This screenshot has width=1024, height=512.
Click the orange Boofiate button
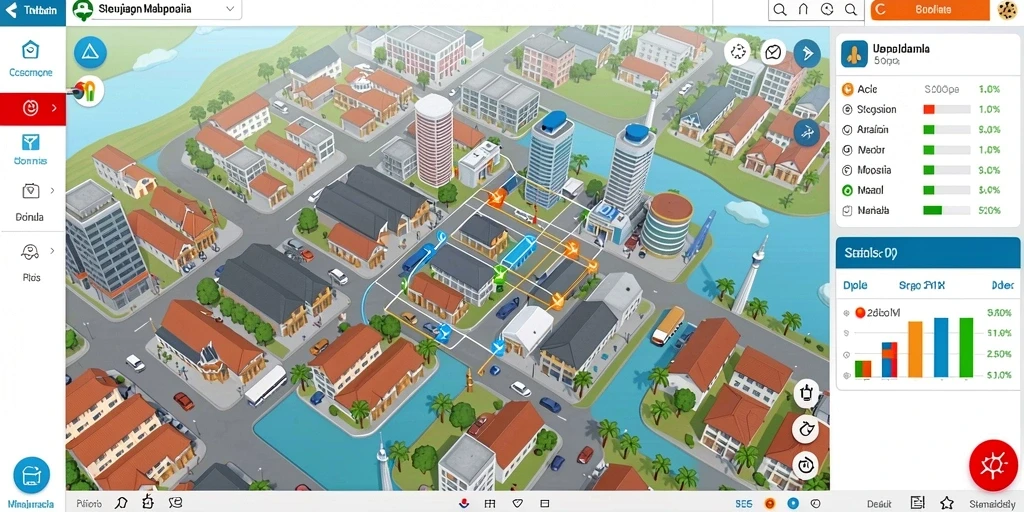point(931,10)
